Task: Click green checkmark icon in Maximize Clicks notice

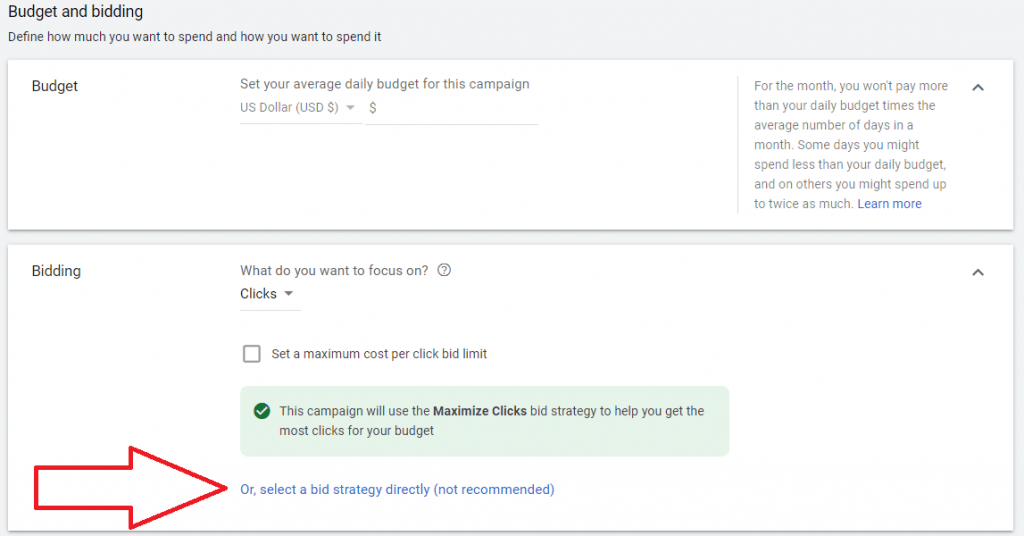Action: [x=262, y=411]
